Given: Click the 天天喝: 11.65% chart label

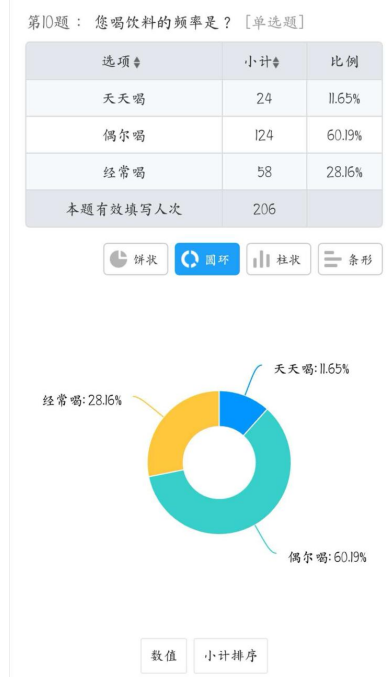Looking at the screenshot, I should click(x=311, y=369).
